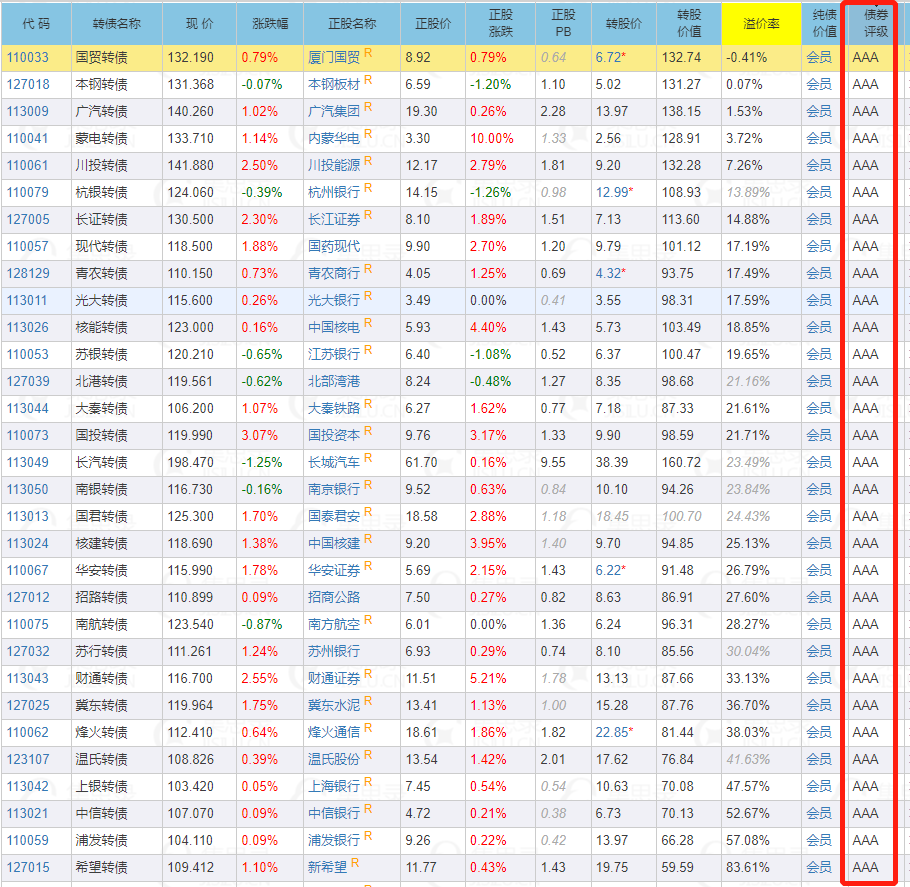Open bond code 127039 link
Viewport: 910px width, 887px height.
(28, 381)
